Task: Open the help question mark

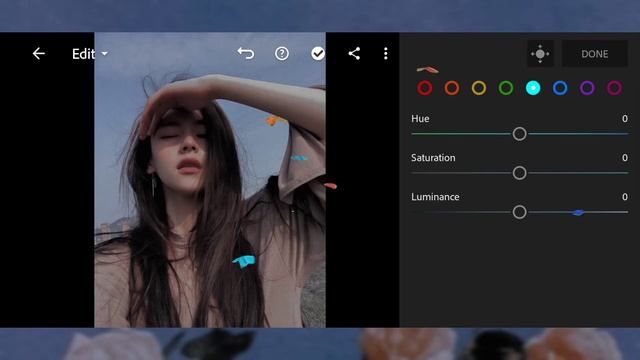Action: point(282,53)
